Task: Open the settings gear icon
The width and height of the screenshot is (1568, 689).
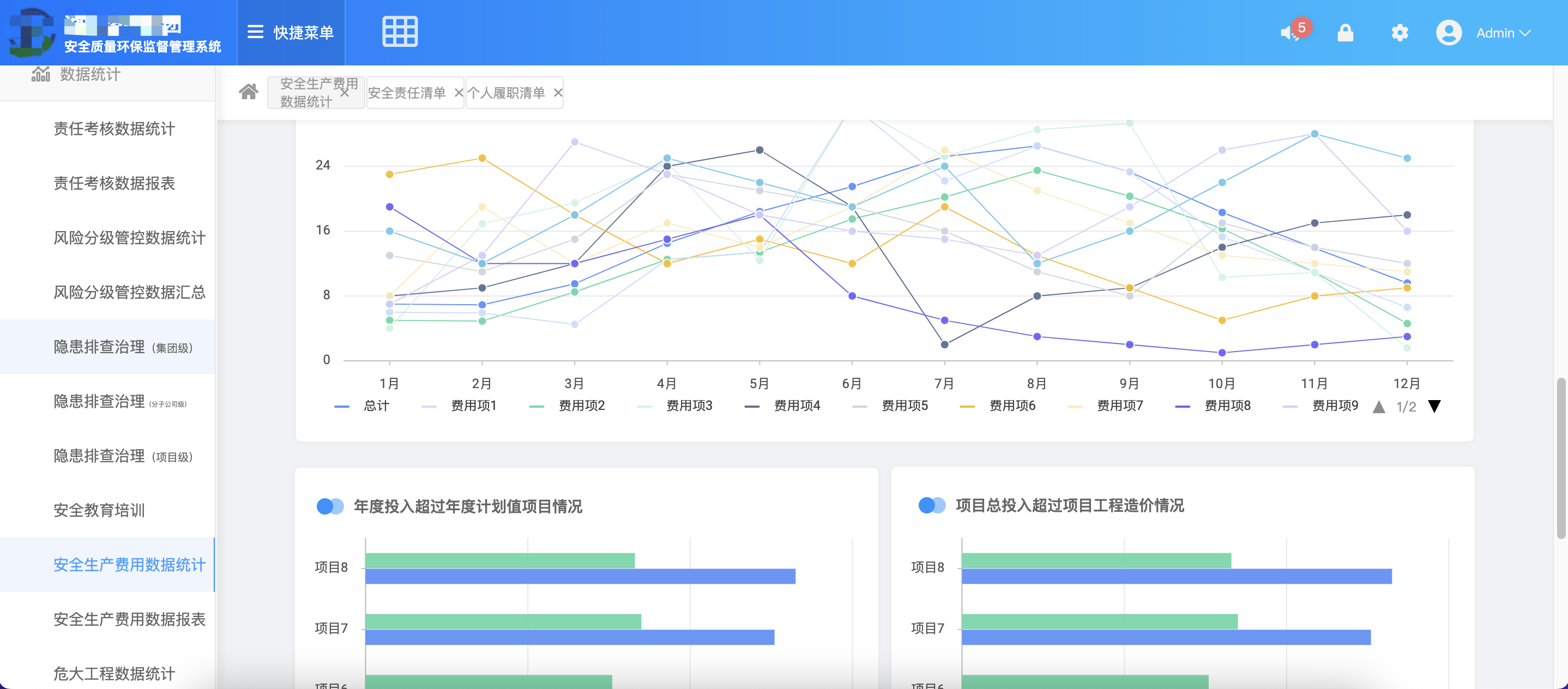Action: [1400, 33]
